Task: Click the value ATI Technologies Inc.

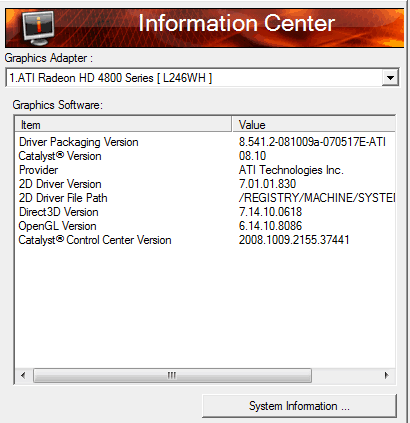Action: (x=291, y=170)
